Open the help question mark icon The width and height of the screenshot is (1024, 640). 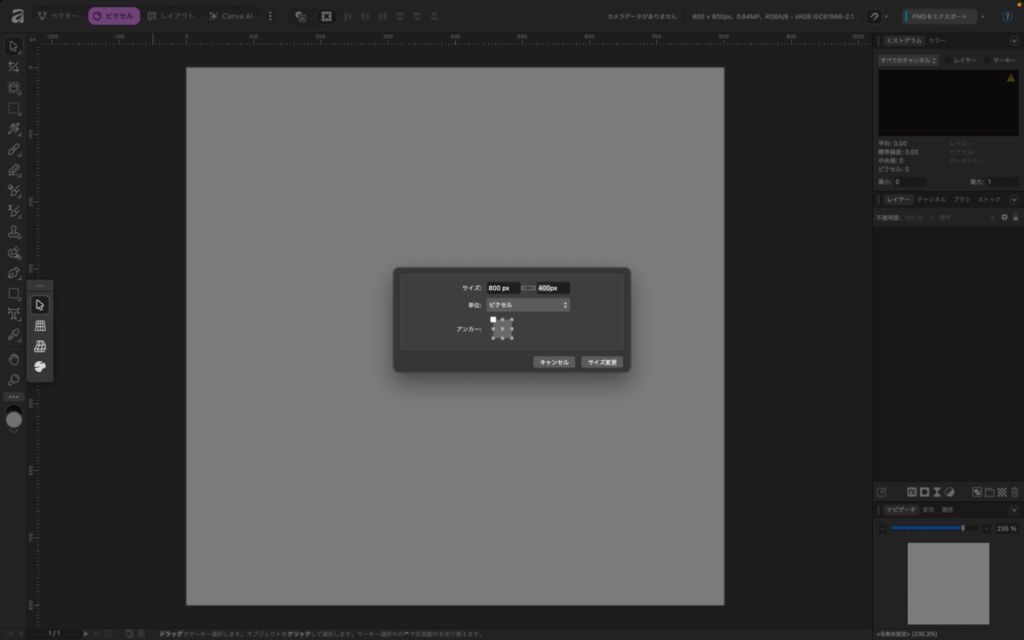coord(1006,17)
